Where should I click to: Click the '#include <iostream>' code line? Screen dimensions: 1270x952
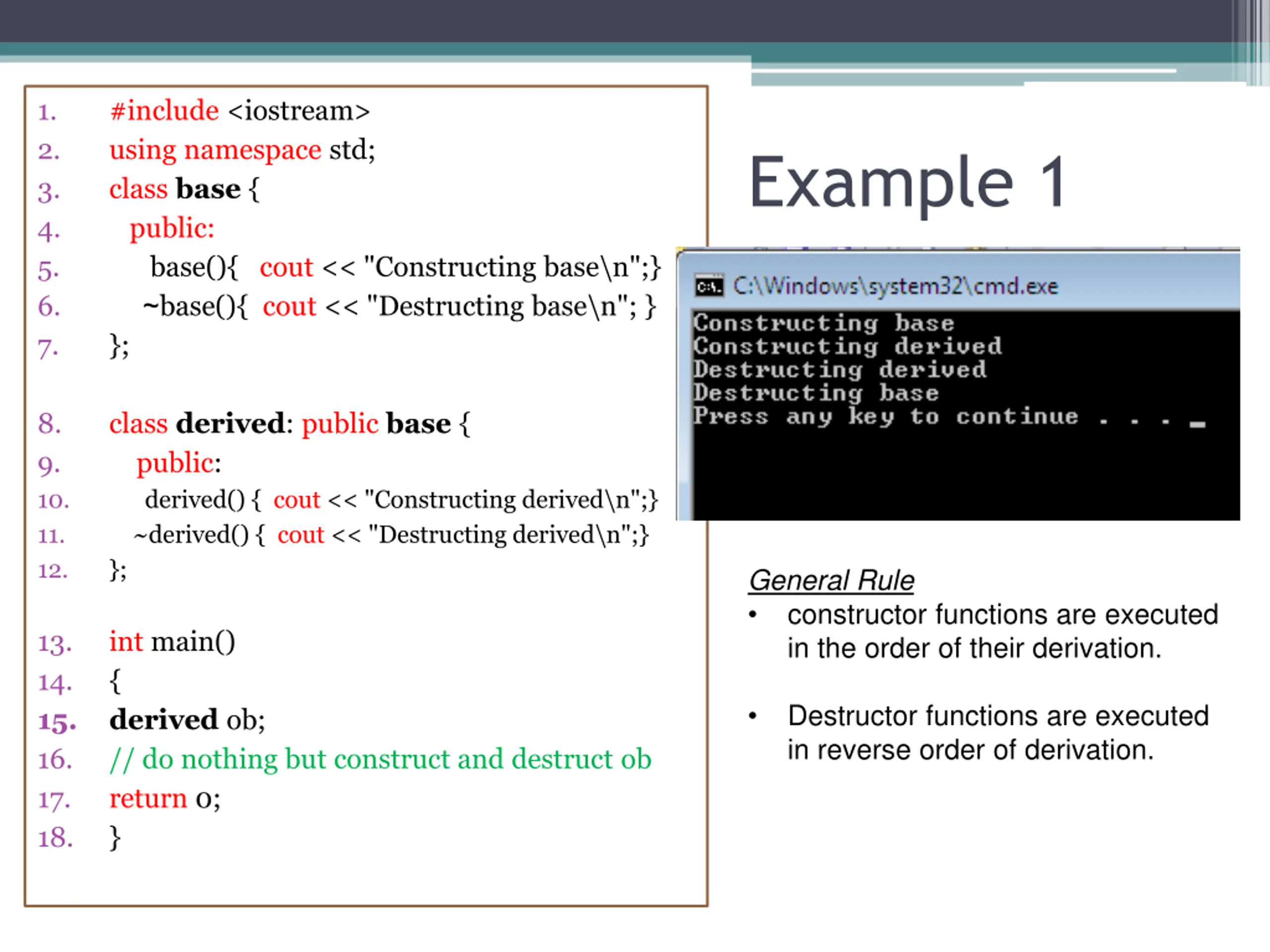(240, 111)
